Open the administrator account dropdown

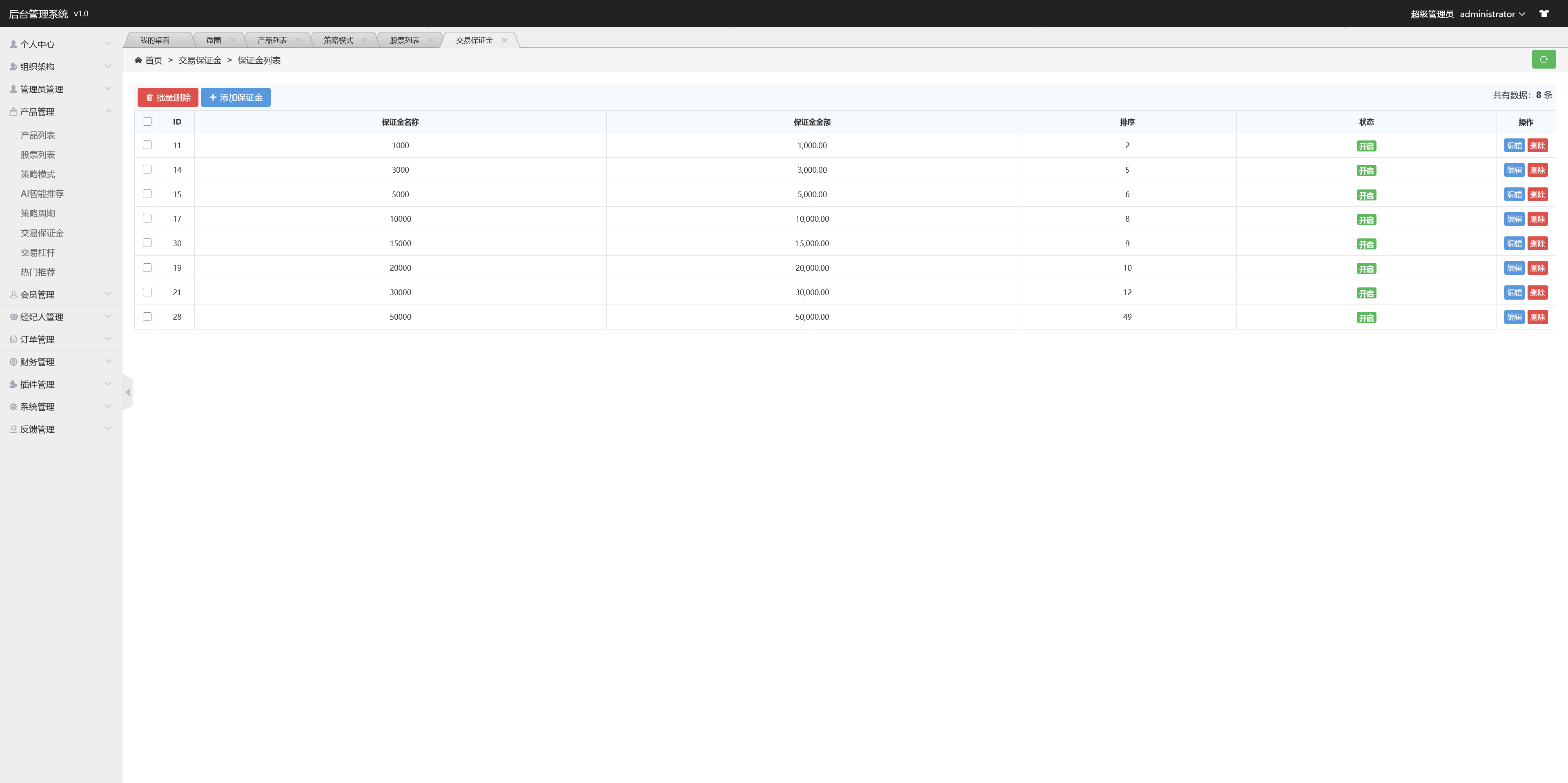point(1492,13)
